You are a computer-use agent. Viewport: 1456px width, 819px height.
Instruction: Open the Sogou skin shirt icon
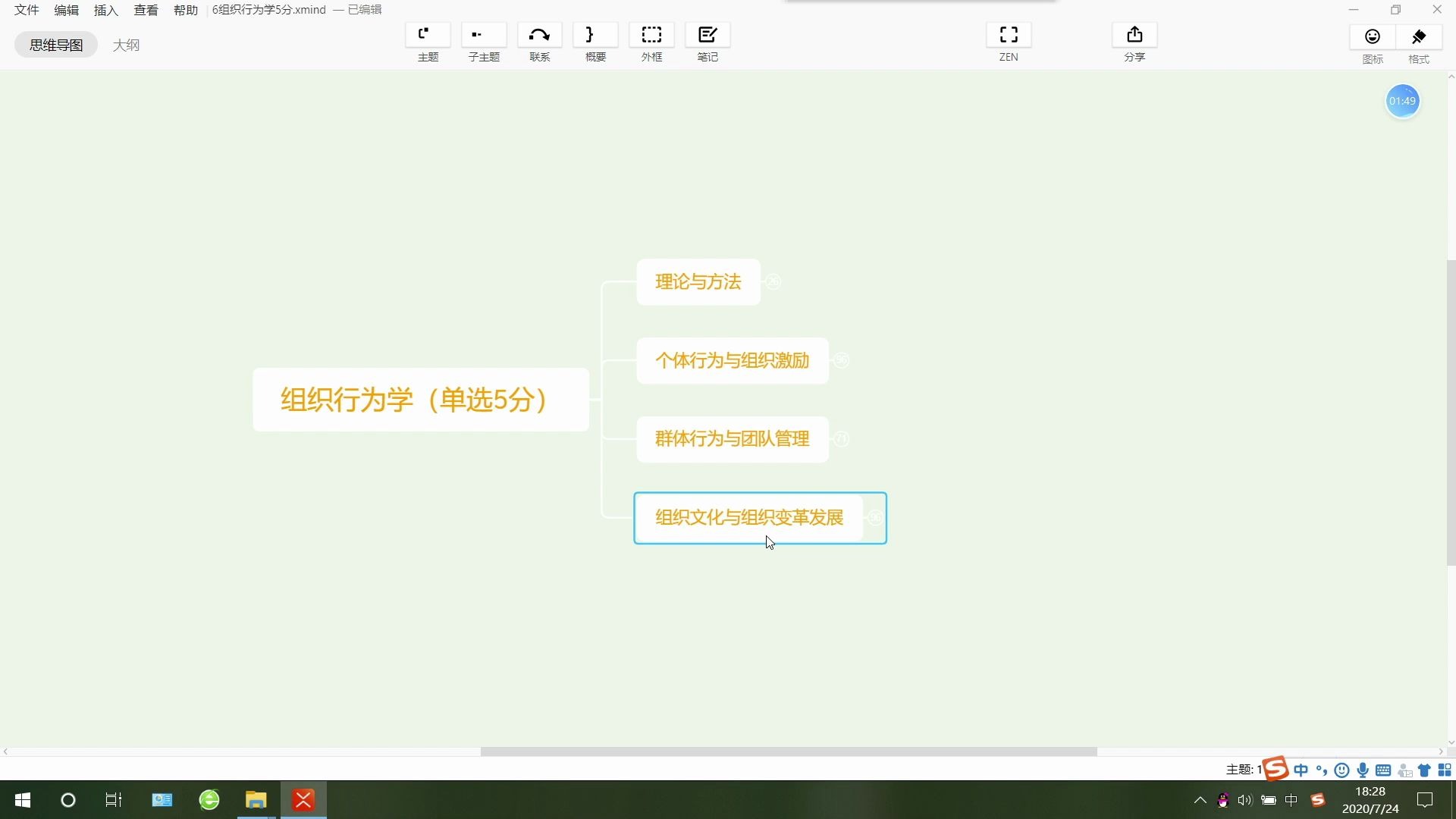click(1424, 770)
